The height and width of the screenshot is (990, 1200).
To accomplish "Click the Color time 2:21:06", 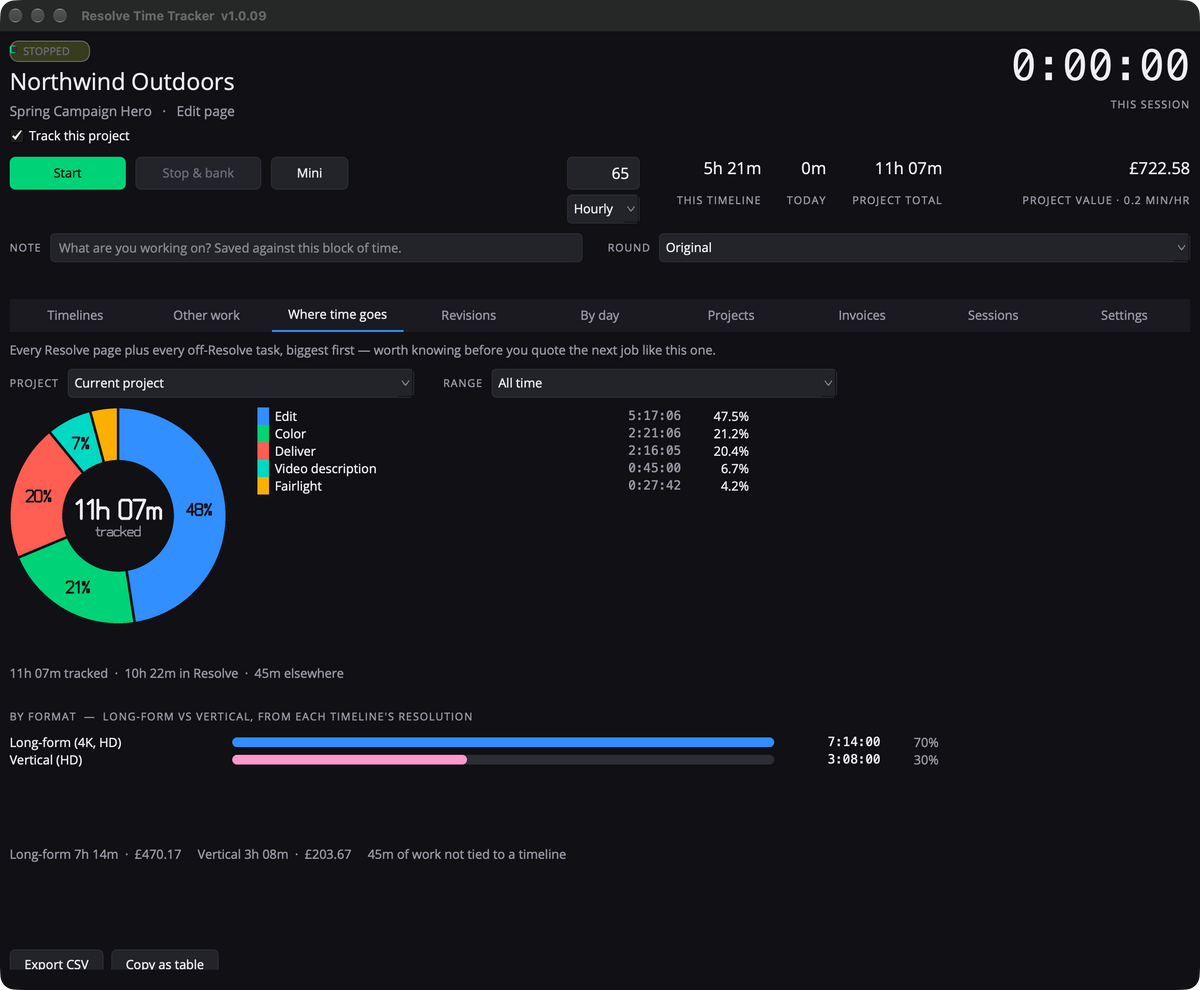I will (x=654, y=434).
